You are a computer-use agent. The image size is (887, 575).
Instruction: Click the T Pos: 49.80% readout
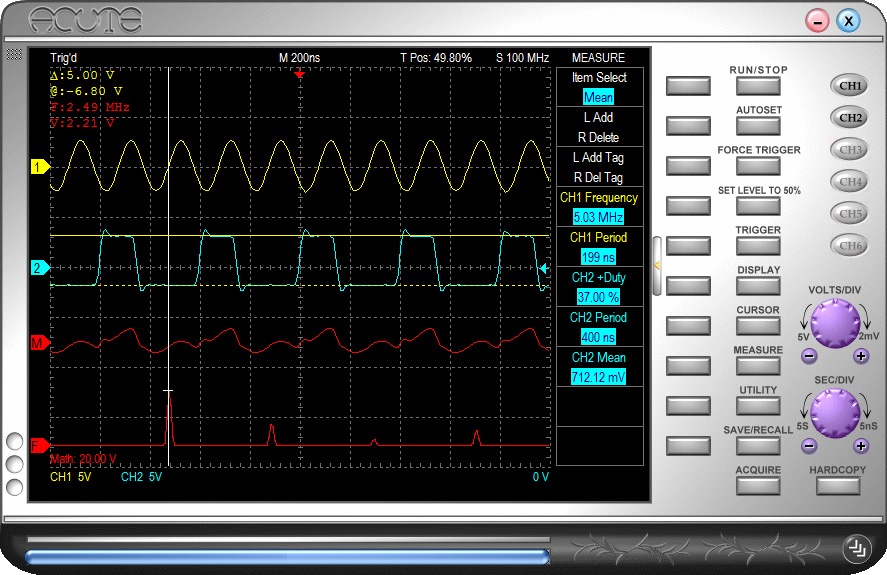coord(436,58)
